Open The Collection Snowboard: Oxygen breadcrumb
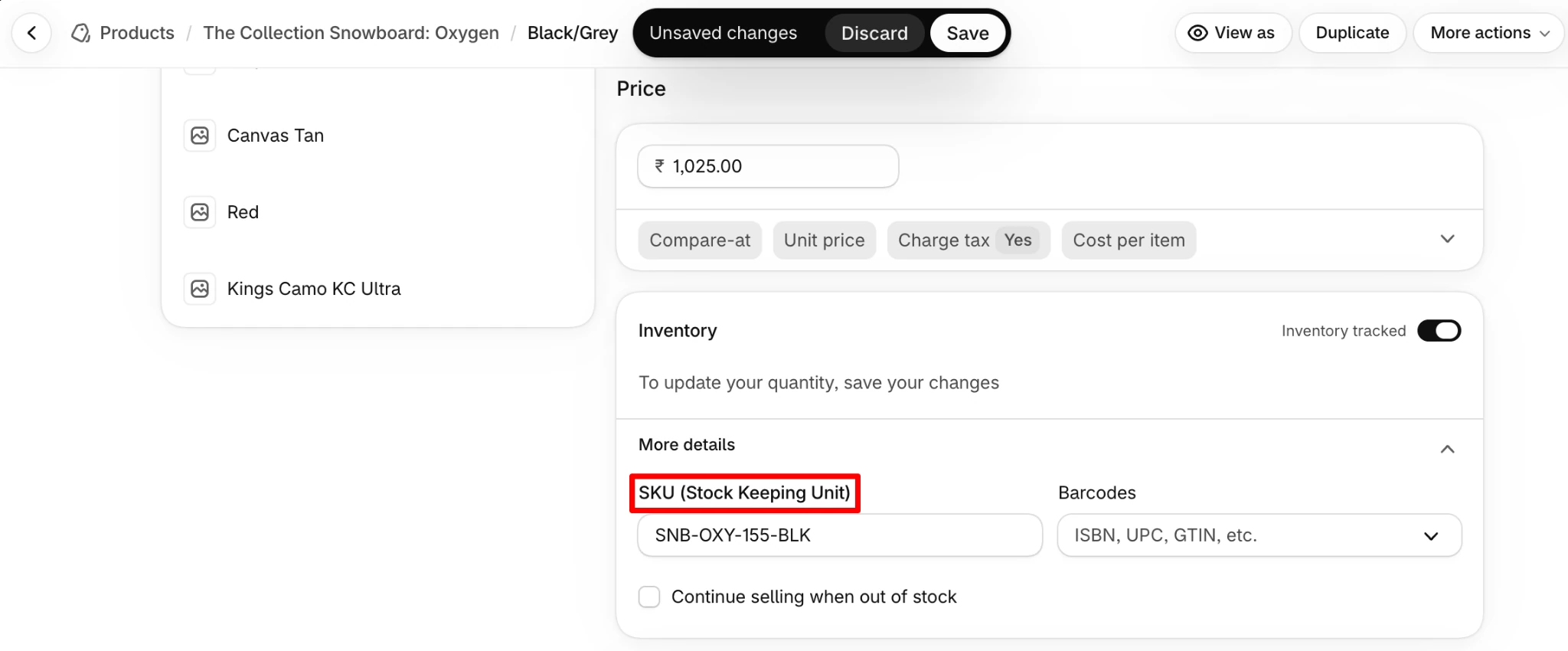Screen dimensions: 1568x651 click(x=351, y=33)
